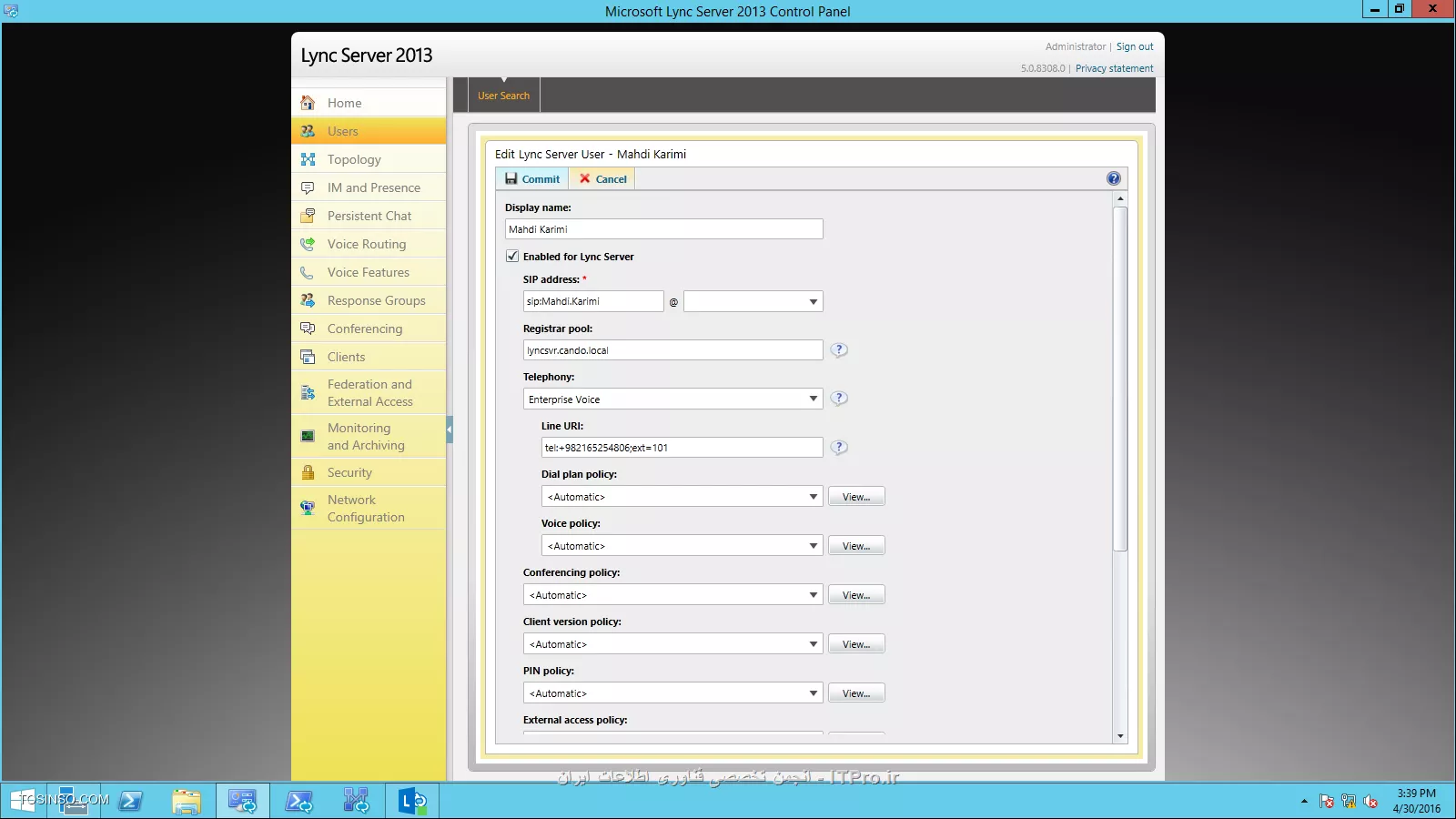Screen dimensions: 1456x819
Task: Open Lync Management Shell in taskbar
Action: point(299,801)
